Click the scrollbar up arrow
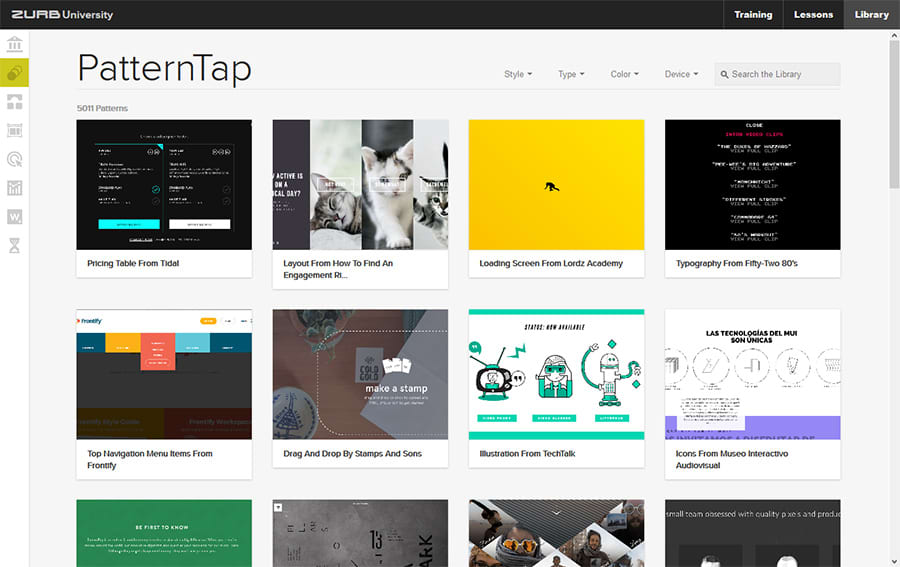Screen dimensions: 900x567 pyautogui.click(x=894, y=35)
